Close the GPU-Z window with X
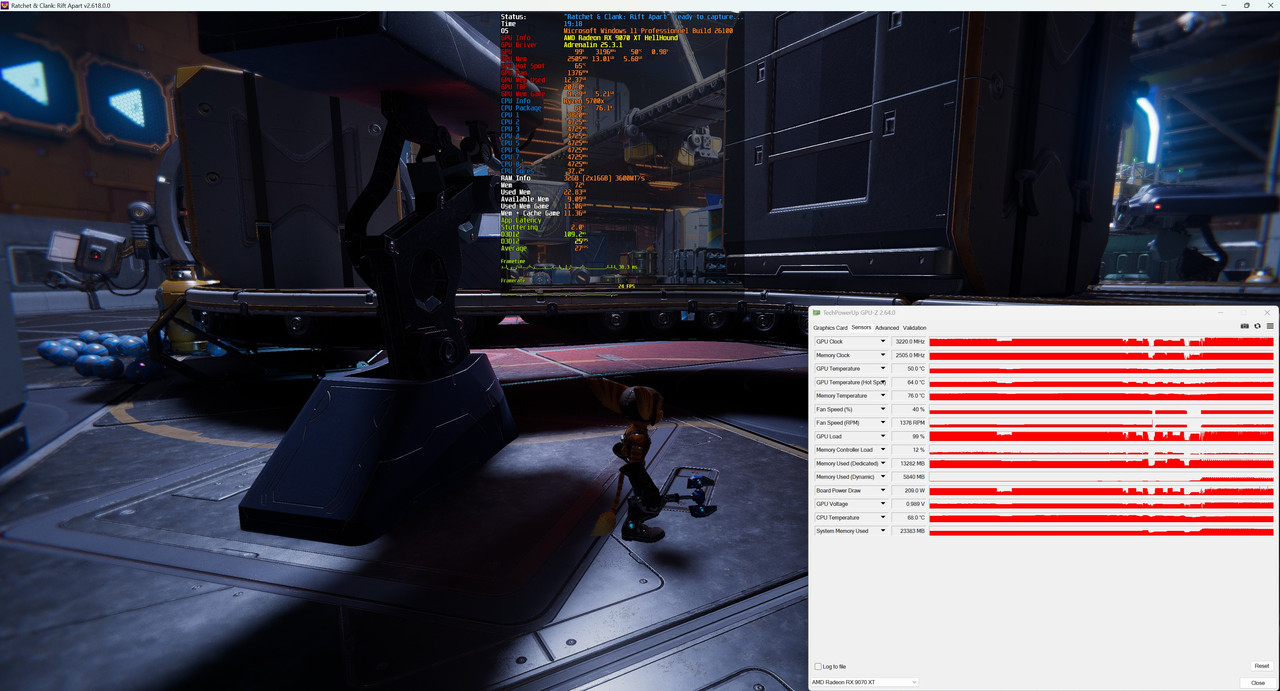The width and height of the screenshot is (1280, 691). click(x=1267, y=313)
